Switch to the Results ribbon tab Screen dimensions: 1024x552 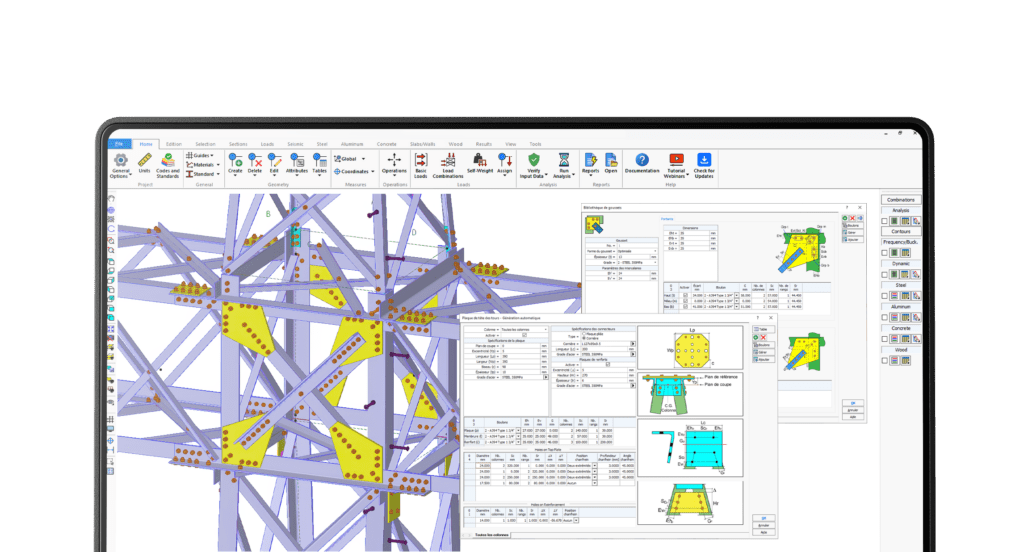coord(484,144)
